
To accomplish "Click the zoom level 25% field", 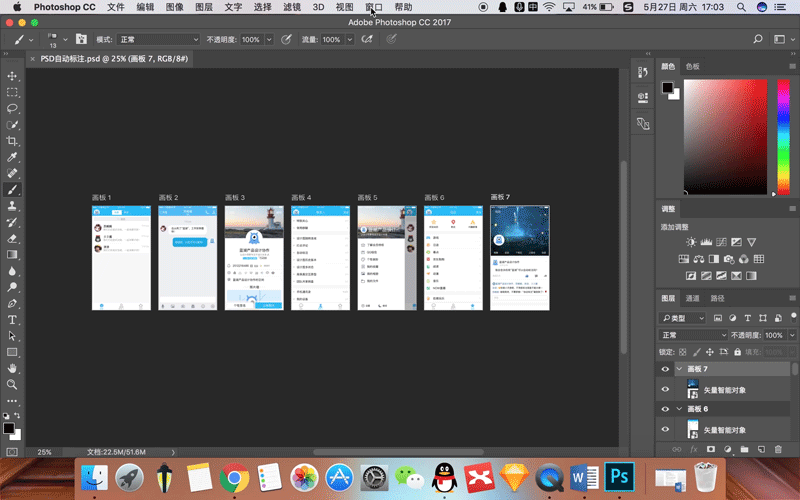I will coord(44,452).
